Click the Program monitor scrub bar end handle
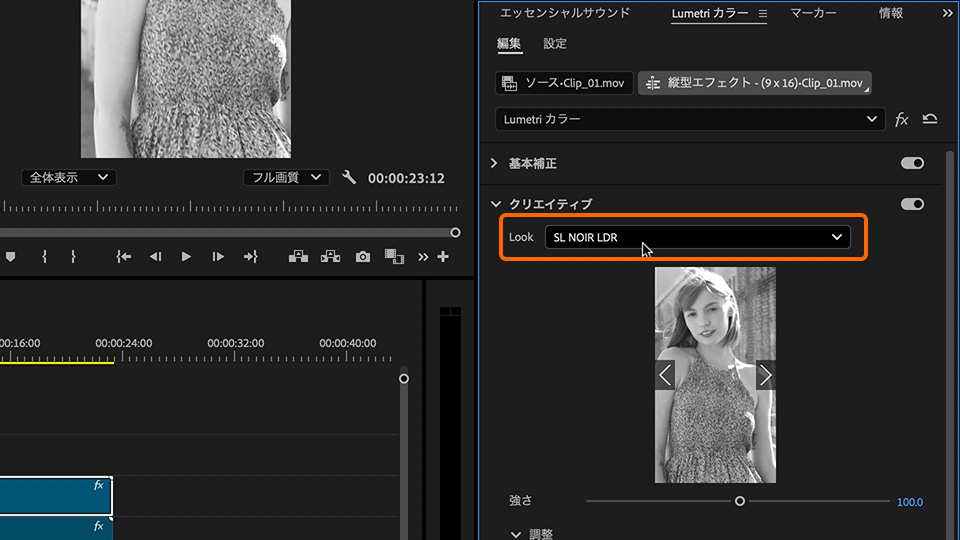 pos(455,233)
